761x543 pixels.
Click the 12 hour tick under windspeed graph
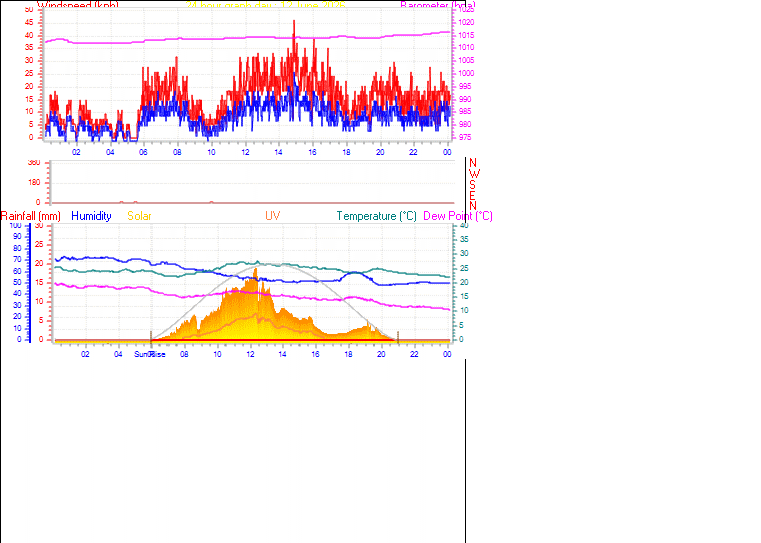click(245, 152)
